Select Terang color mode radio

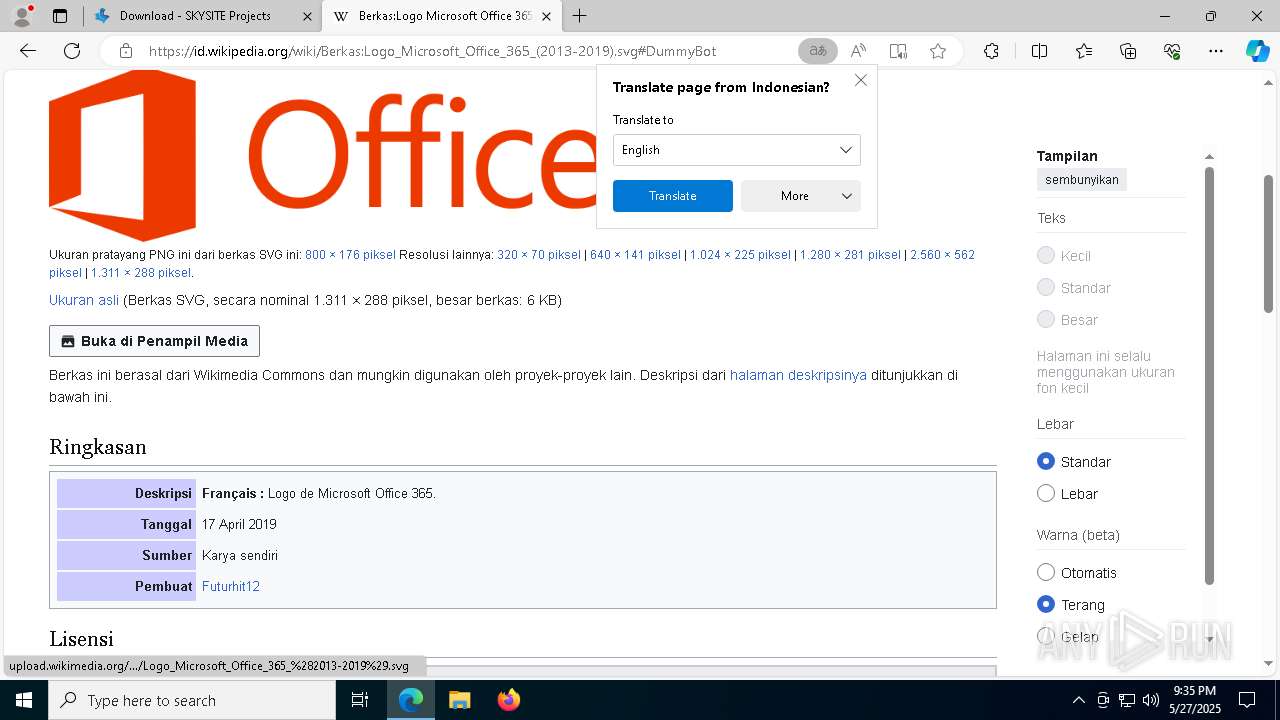point(1046,604)
